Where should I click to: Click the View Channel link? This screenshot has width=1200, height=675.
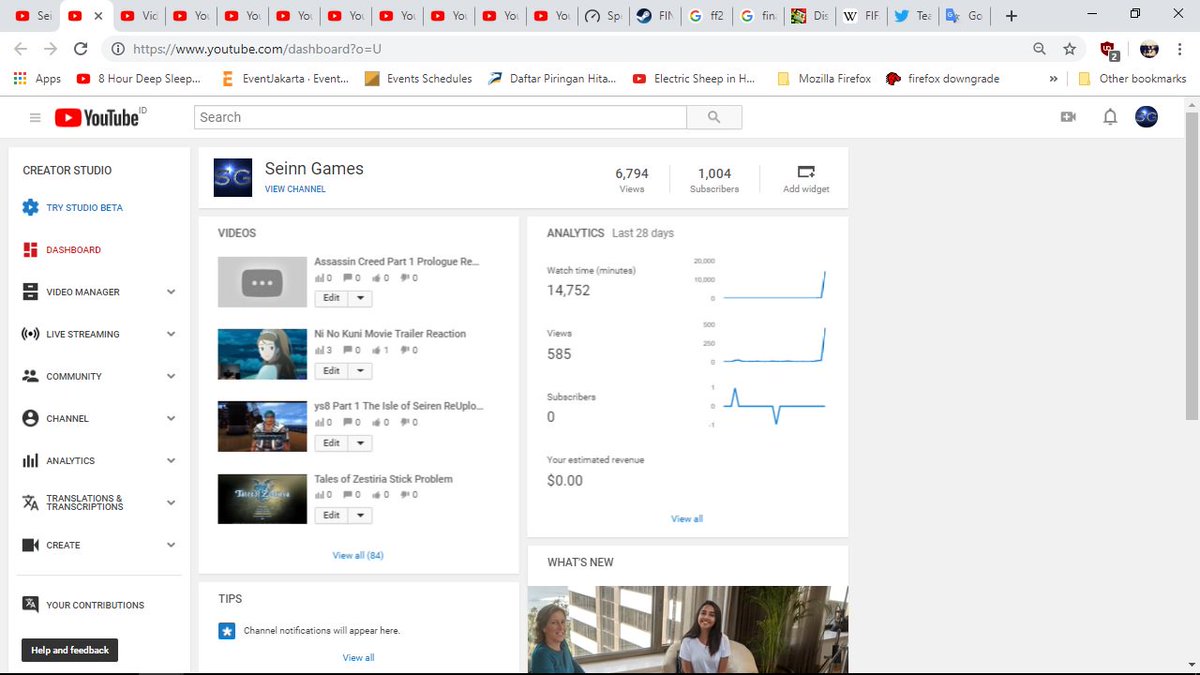tap(295, 189)
